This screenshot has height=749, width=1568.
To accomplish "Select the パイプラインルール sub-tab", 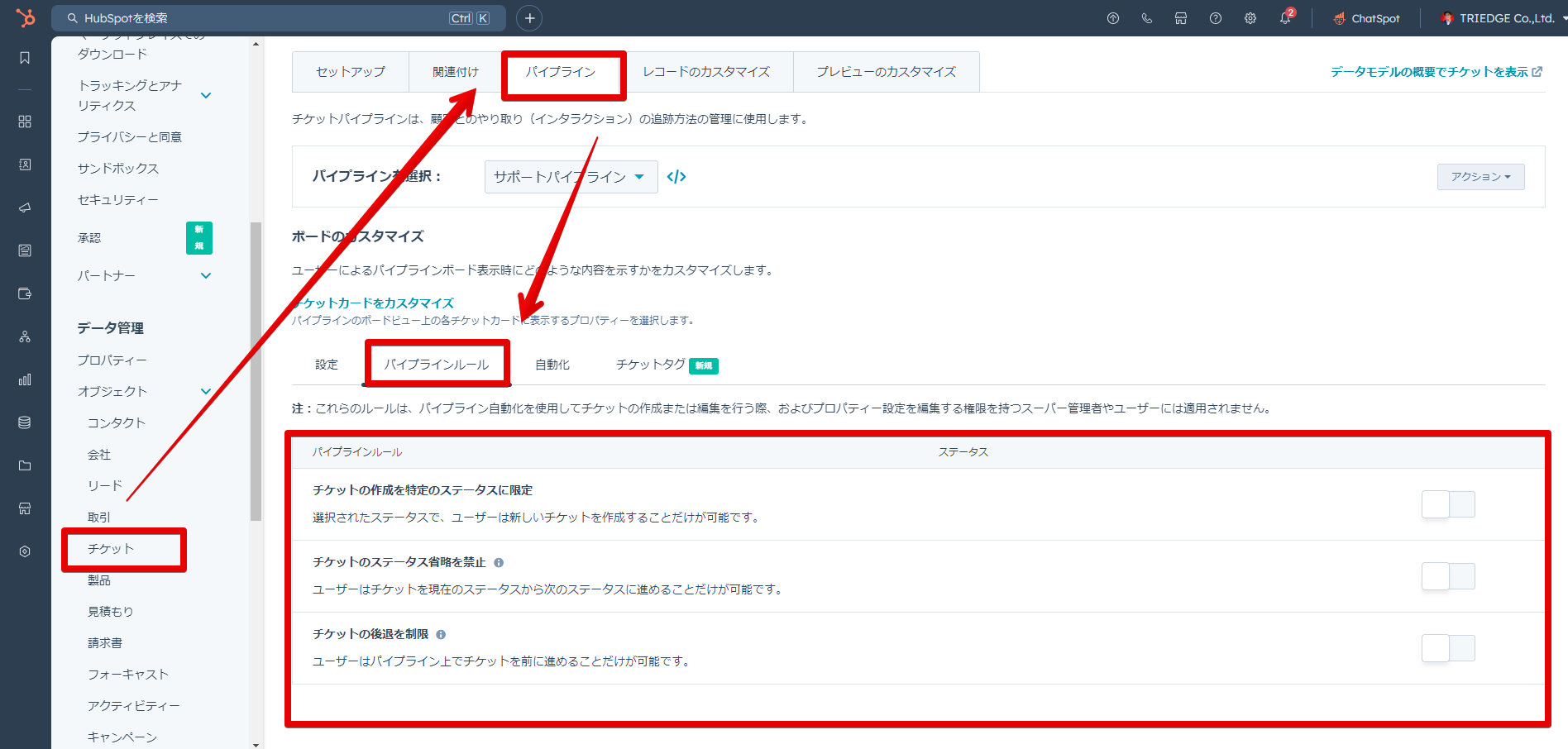I will tap(437, 365).
